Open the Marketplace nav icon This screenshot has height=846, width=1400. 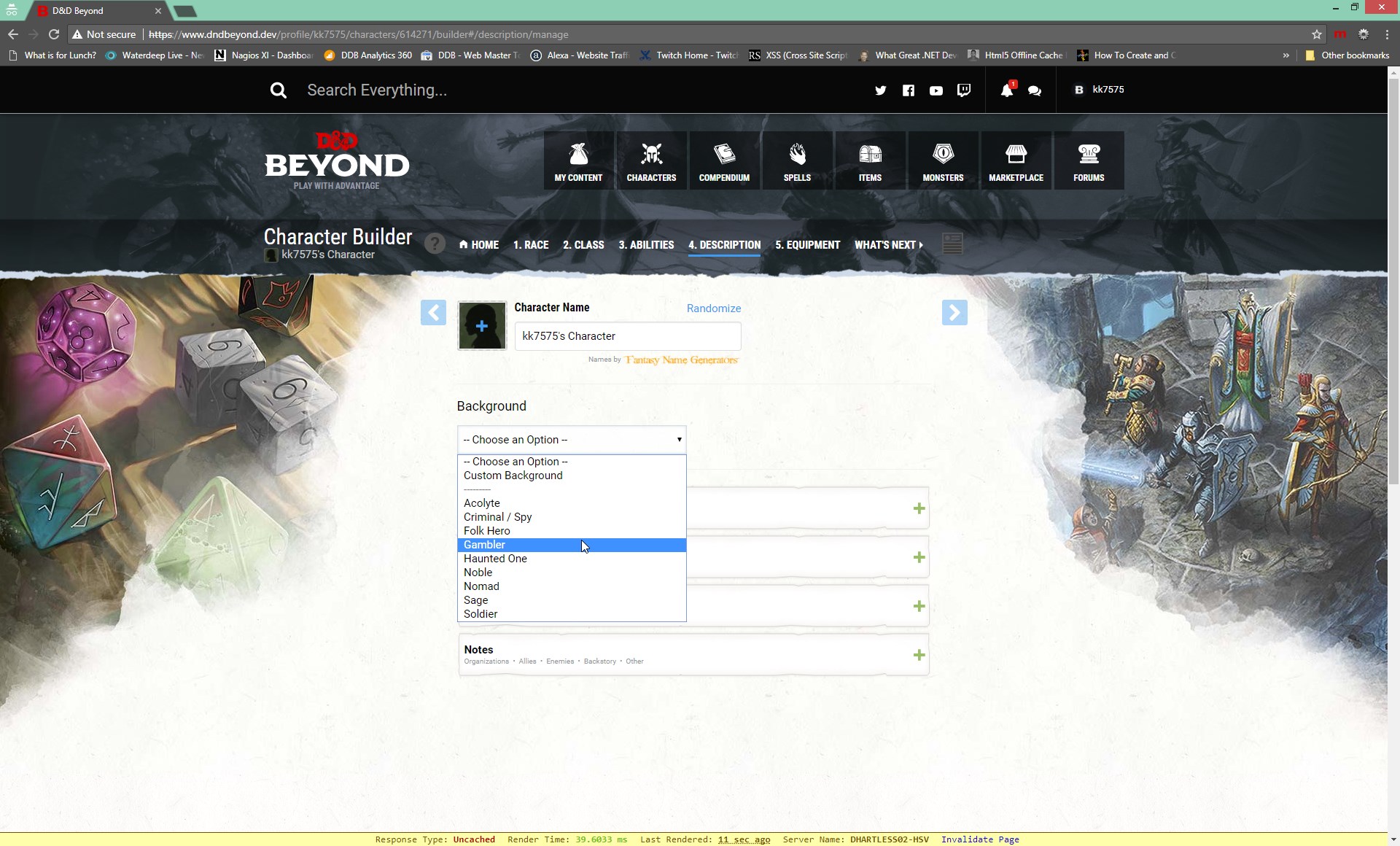tap(1016, 160)
